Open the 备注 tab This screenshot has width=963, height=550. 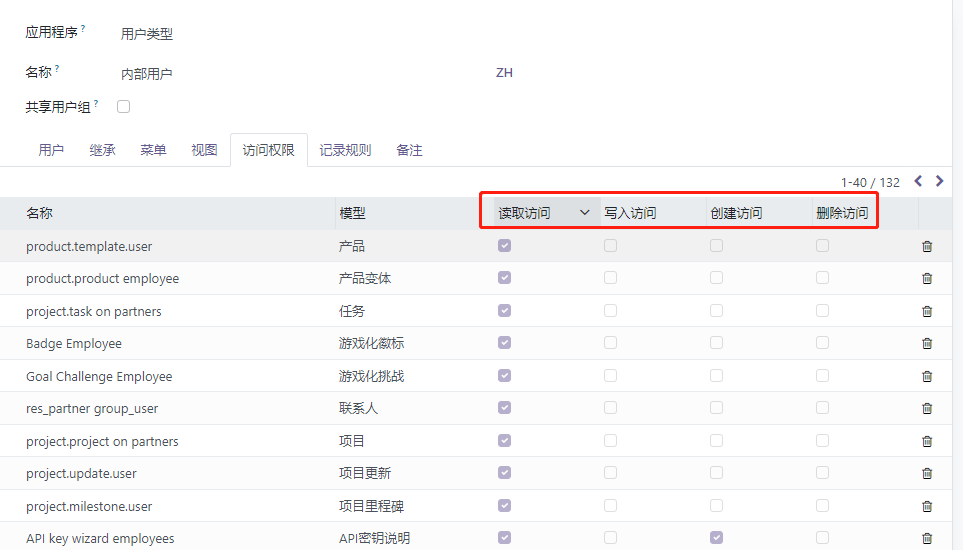point(409,150)
